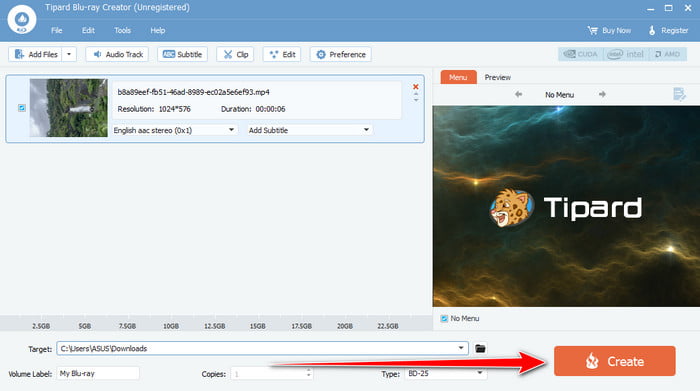Toggle the No Menu checkbox
700x391 pixels.
coord(444,318)
